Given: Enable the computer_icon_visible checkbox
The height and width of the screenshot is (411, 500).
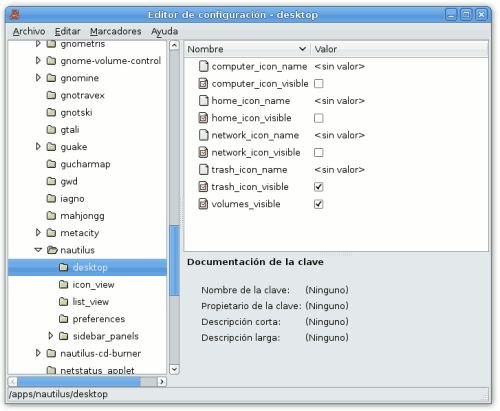Looking at the screenshot, I should (319, 84).
